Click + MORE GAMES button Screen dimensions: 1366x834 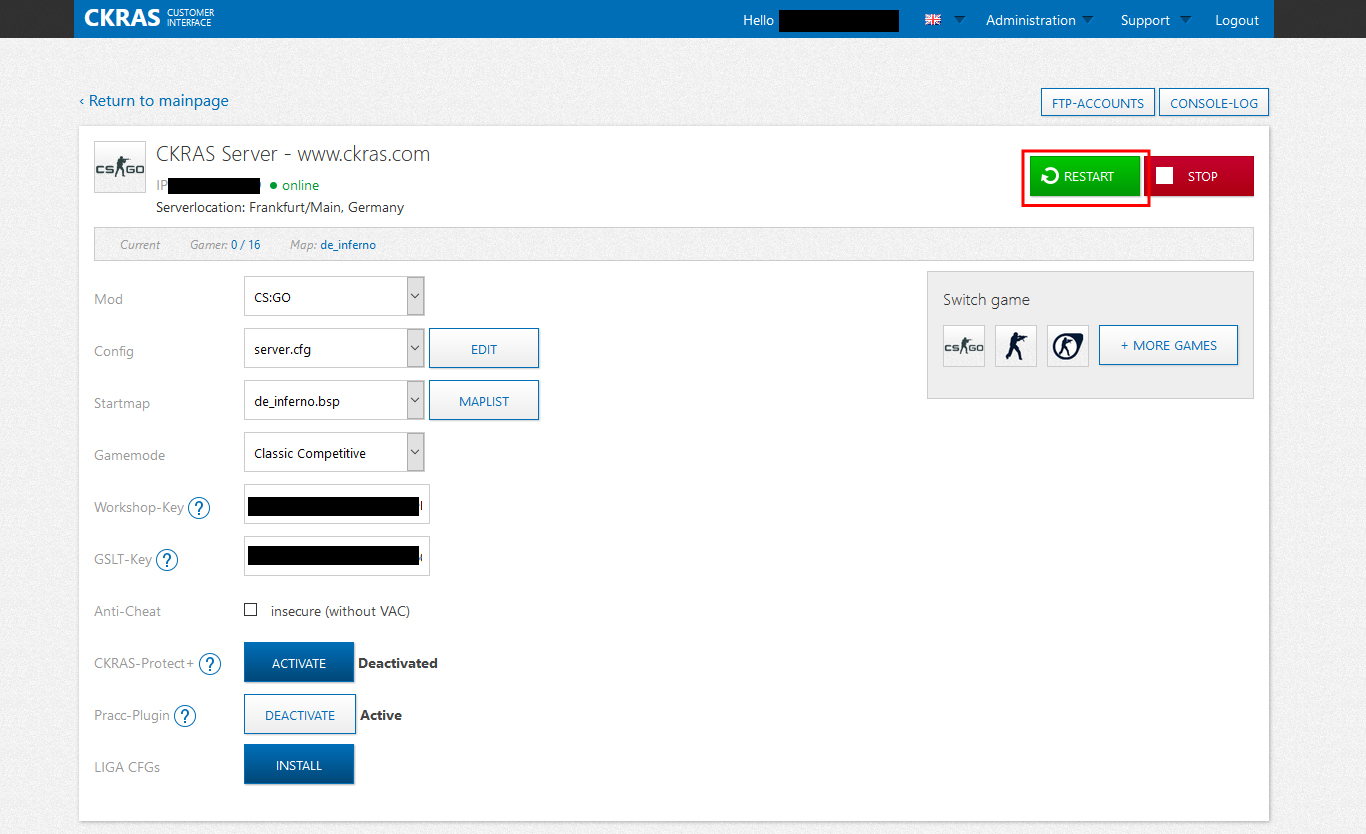pos(1168,345)
